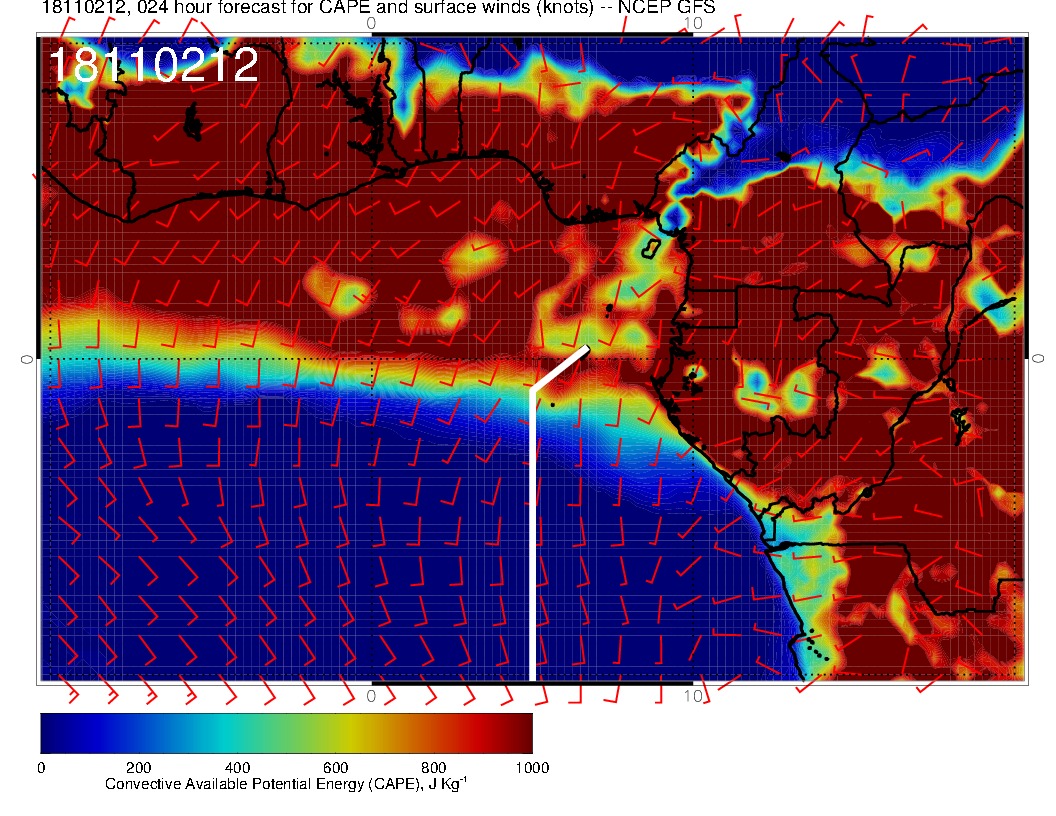Click the bottom axis longitude label 10
Screen dimensions: 1056x816
tap(693, 696)
